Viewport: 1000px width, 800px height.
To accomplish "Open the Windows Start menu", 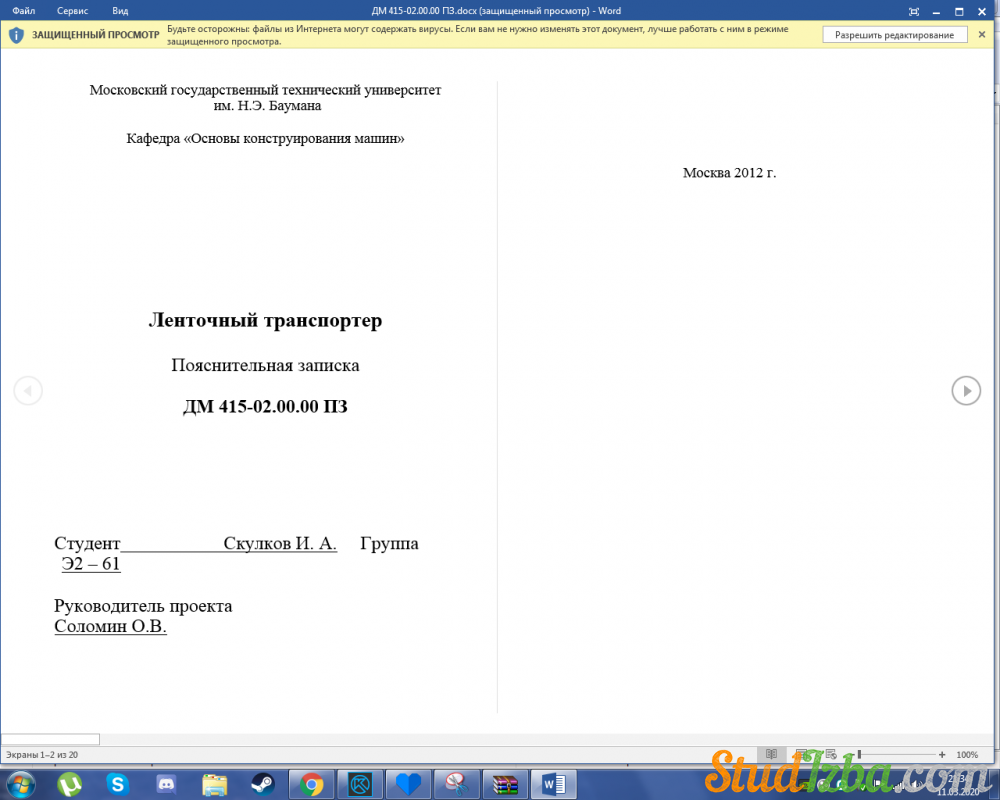I will [20, 783].
